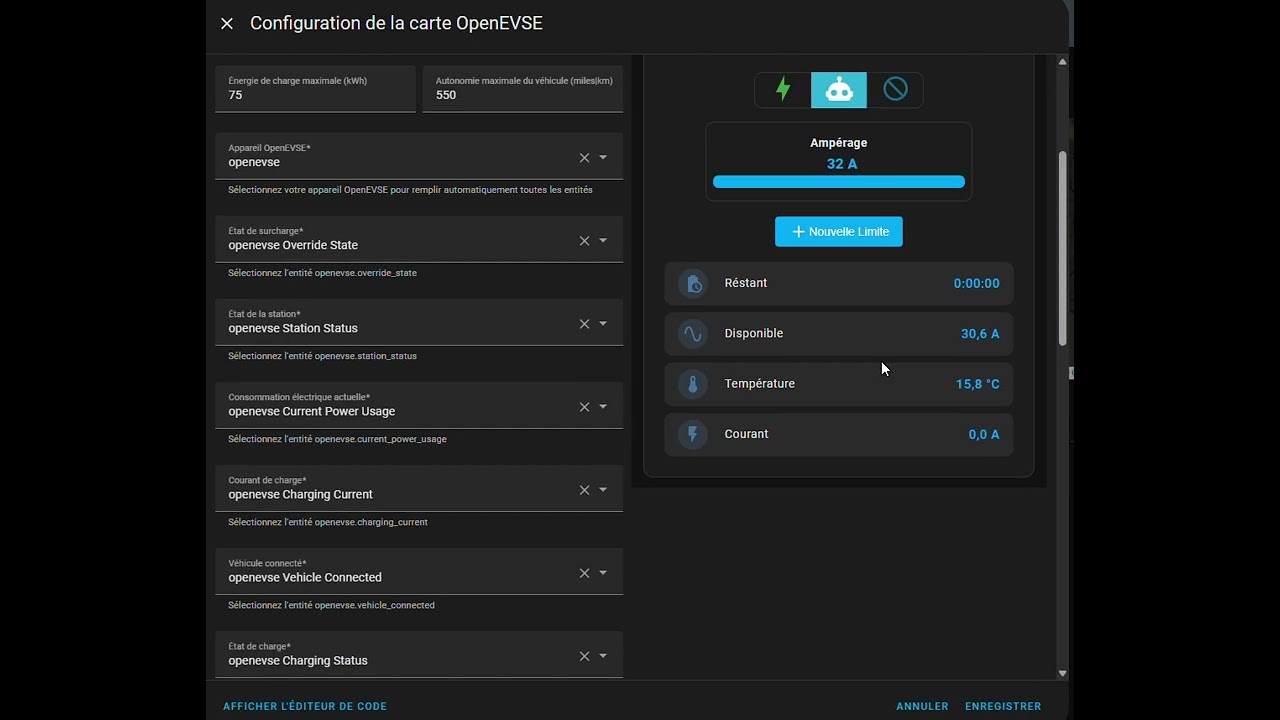Click the Disponible sine wave icon

click(x=692, y=334)
